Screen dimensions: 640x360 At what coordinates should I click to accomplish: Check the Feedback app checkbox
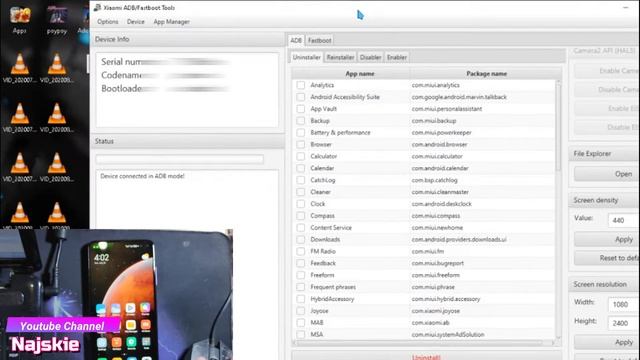301,263
